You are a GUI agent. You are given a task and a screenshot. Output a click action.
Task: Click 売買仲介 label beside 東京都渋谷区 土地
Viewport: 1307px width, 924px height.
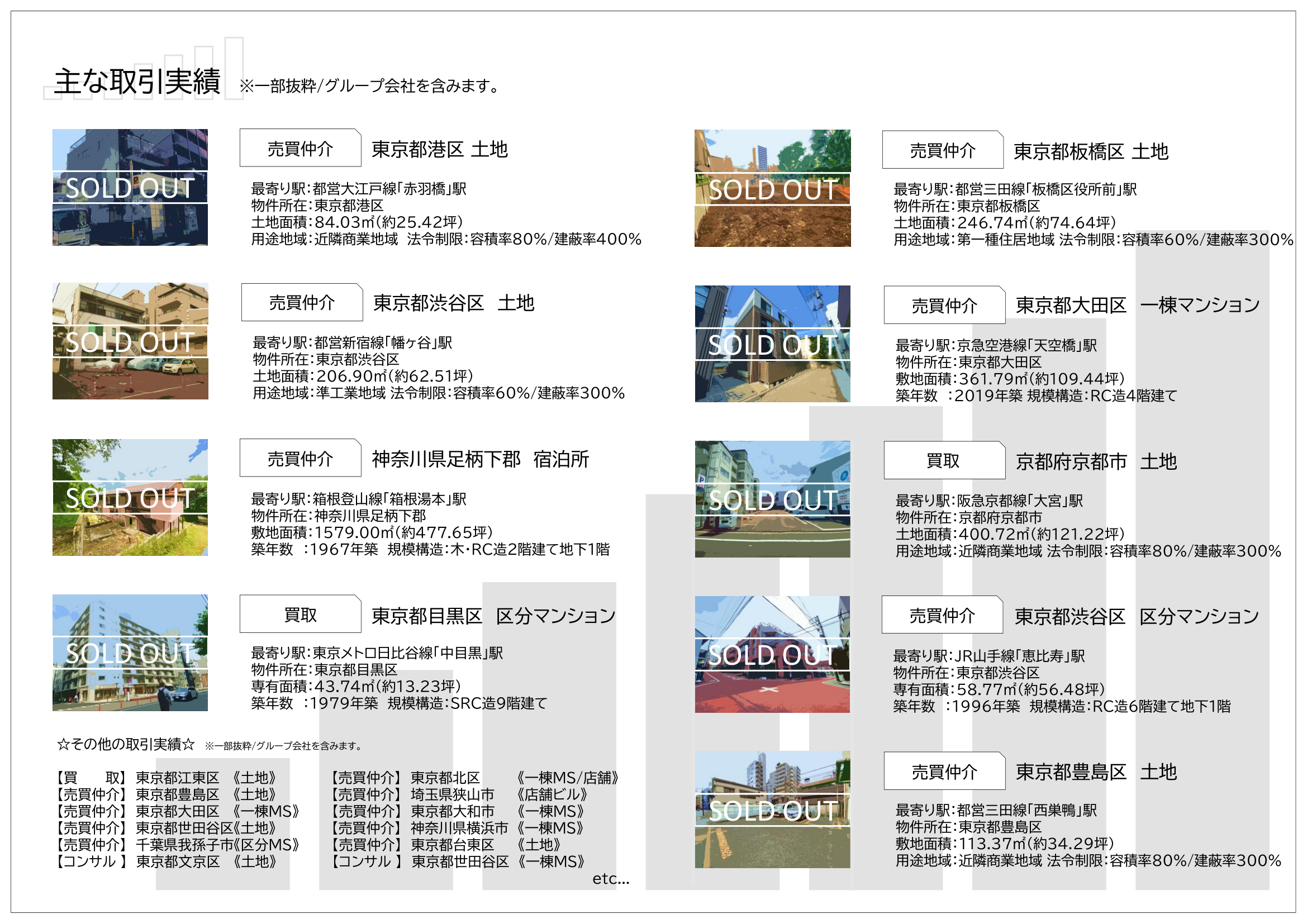[302, 302]
